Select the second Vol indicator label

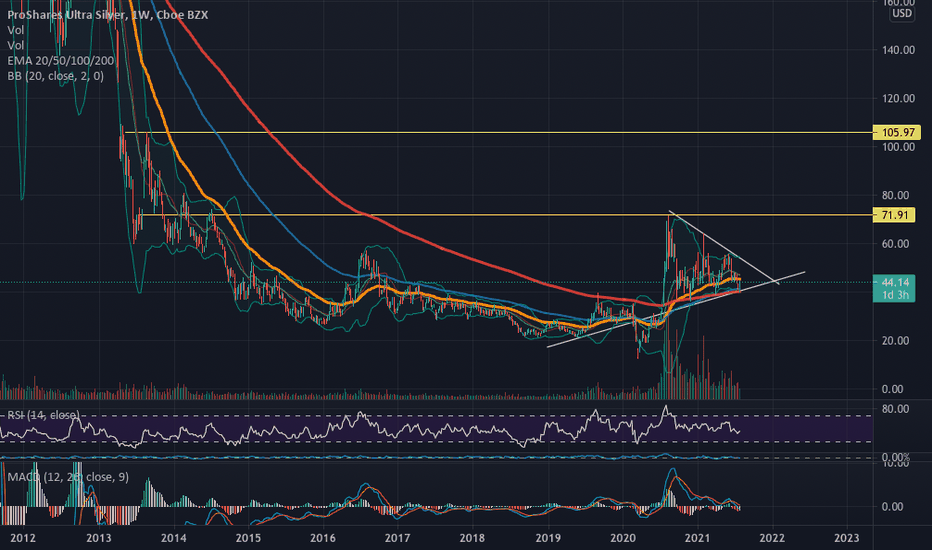15,45
